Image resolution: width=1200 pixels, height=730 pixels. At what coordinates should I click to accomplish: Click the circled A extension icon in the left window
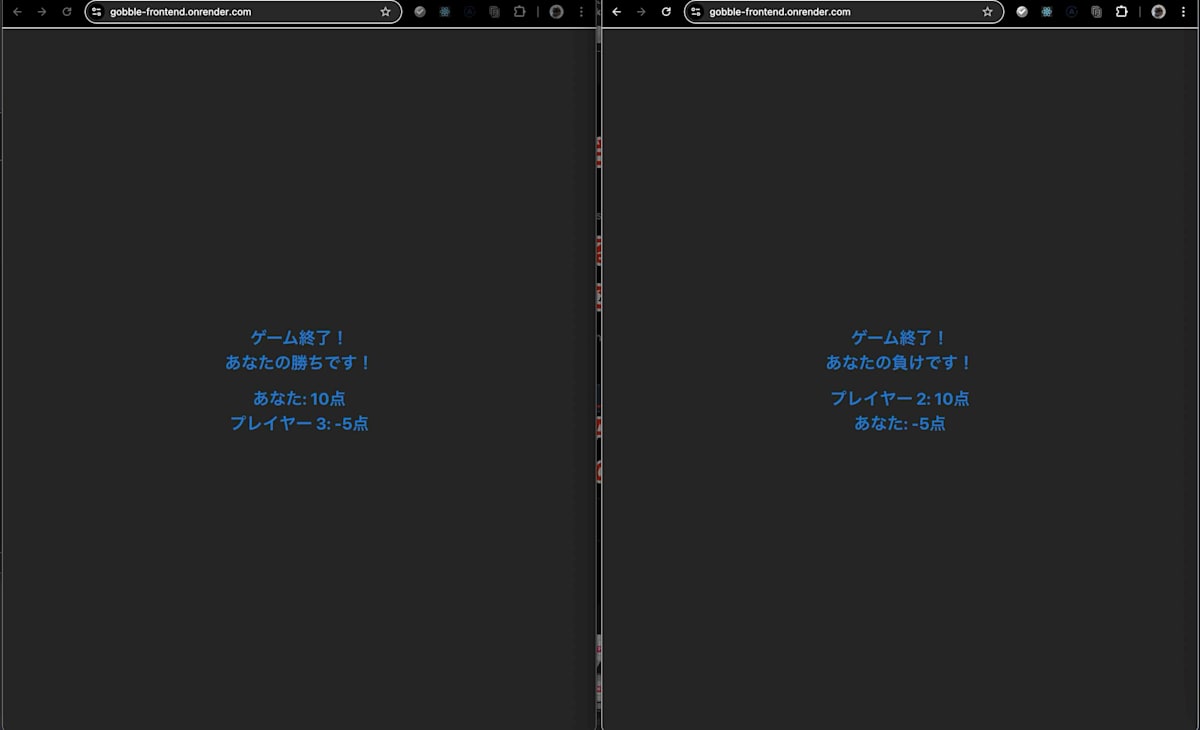[x=469, y=12]
